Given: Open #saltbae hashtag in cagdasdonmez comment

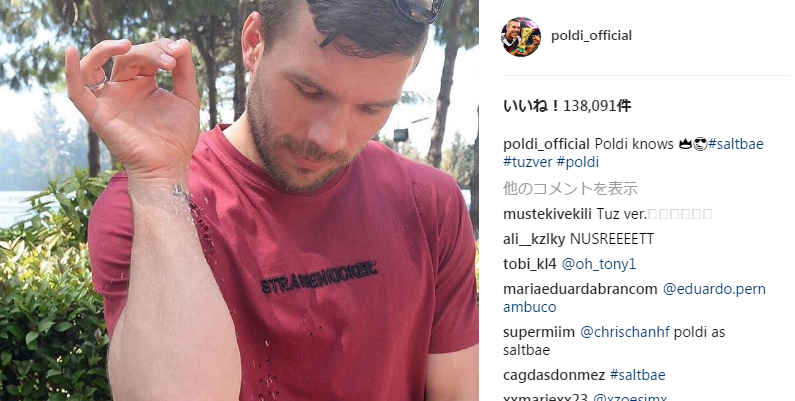Looking at the screenshot, I should point(637,375).
